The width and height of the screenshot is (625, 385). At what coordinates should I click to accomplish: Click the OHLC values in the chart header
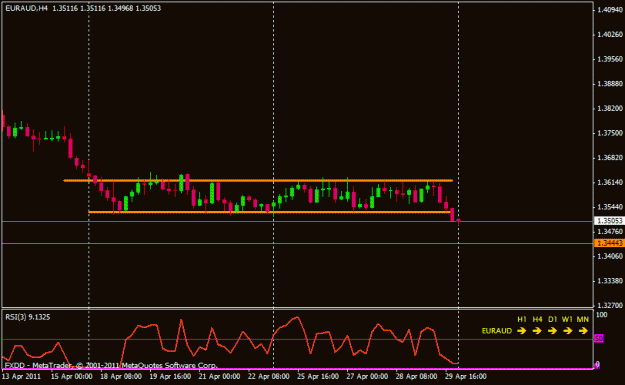(x=106, y=8)
